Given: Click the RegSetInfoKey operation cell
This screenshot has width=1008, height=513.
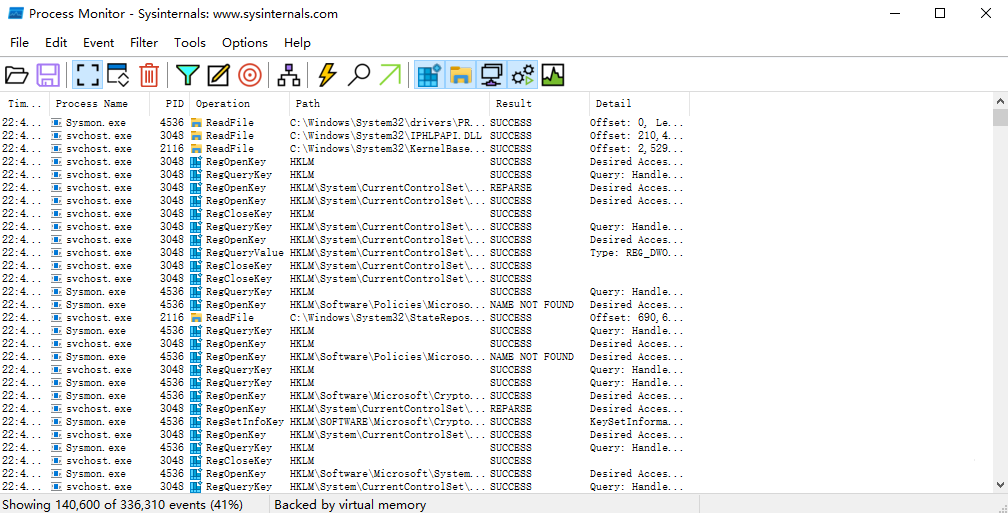Looking at the screenshot, I should (x=244, y=422).
